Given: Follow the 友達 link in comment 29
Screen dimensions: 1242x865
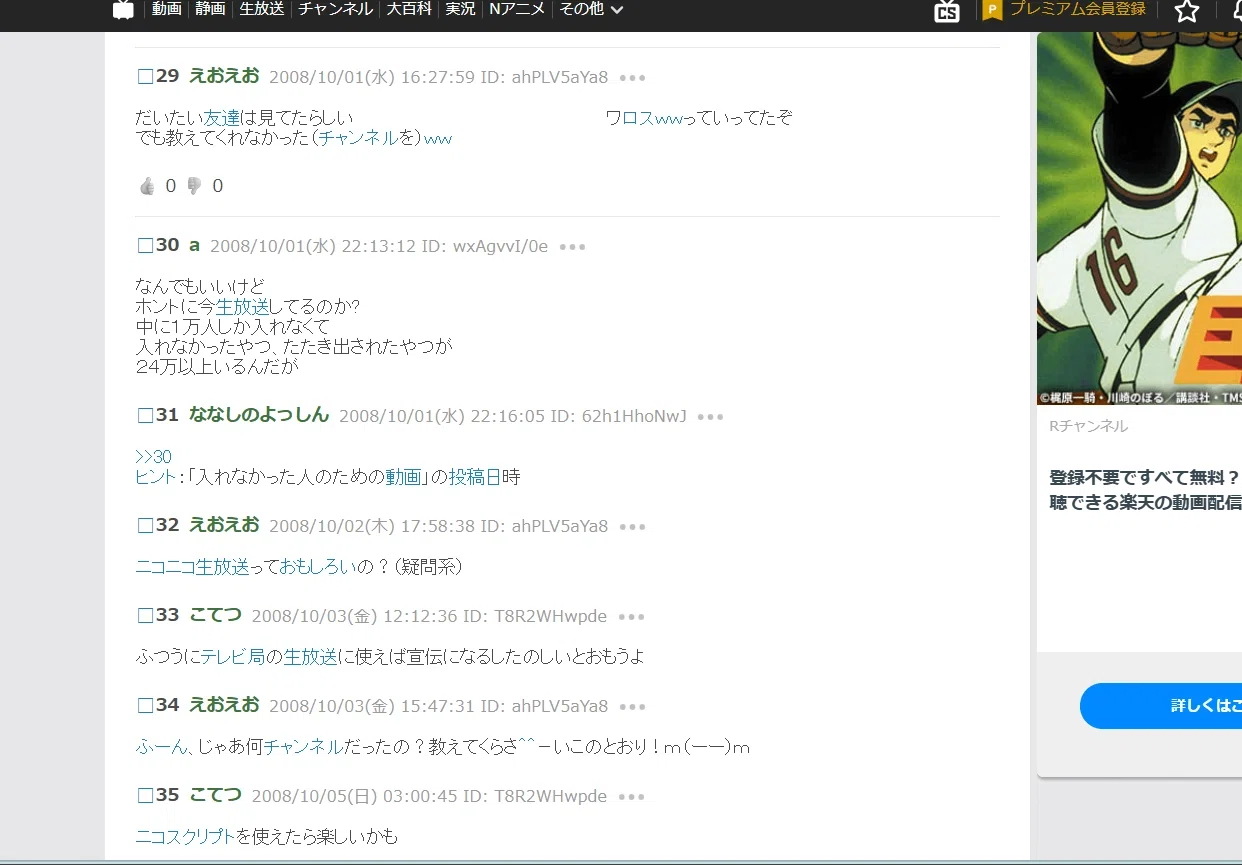Looking at the screenshot, I should point(222,118).
